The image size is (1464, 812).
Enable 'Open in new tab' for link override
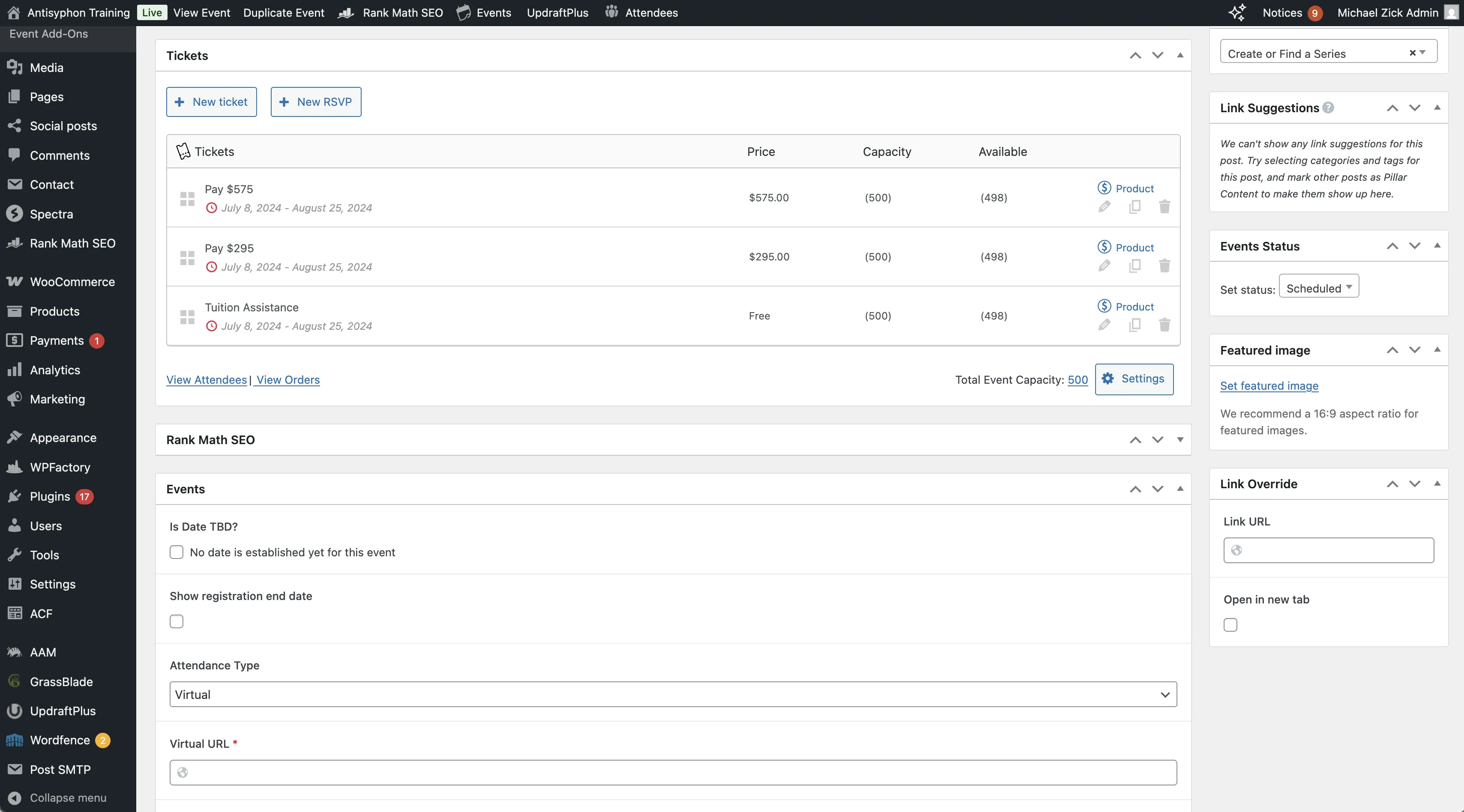coord(1230,624)
